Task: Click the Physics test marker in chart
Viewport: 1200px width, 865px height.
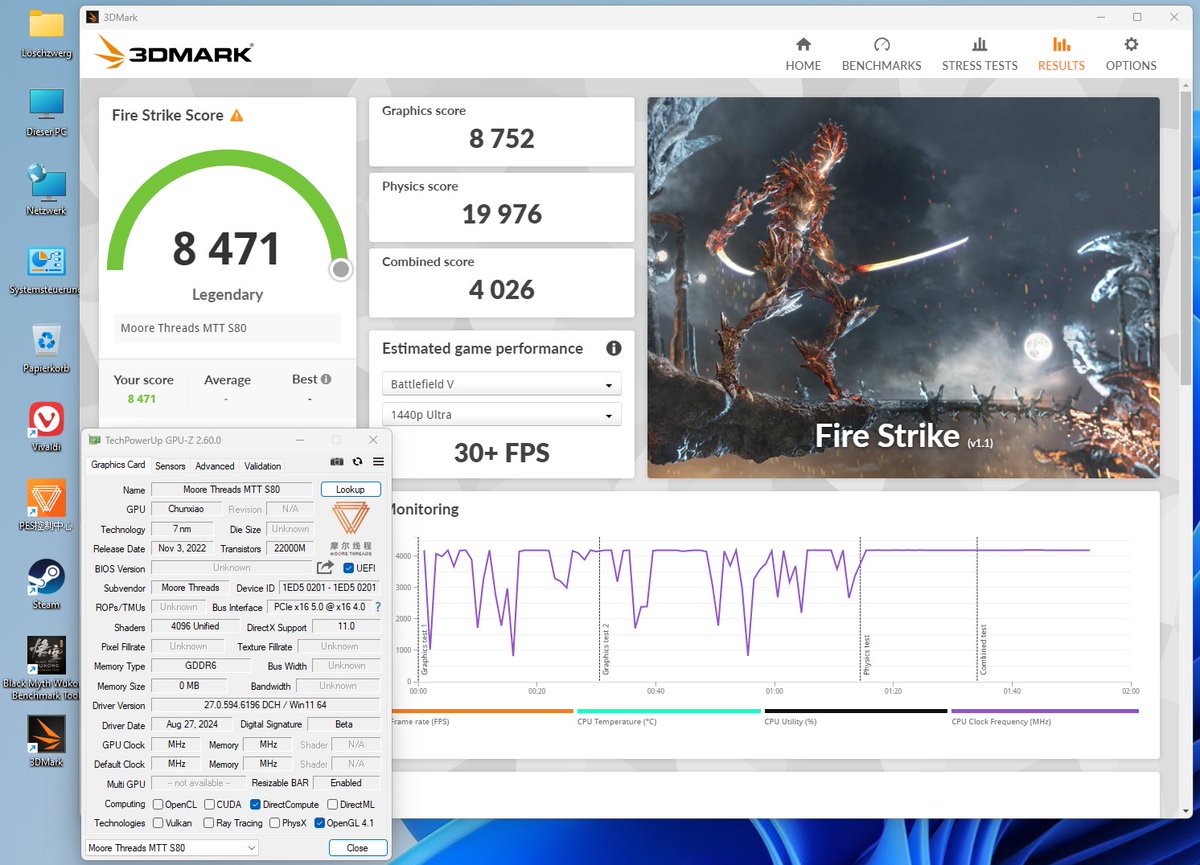Action: click(x=866, y=655)
